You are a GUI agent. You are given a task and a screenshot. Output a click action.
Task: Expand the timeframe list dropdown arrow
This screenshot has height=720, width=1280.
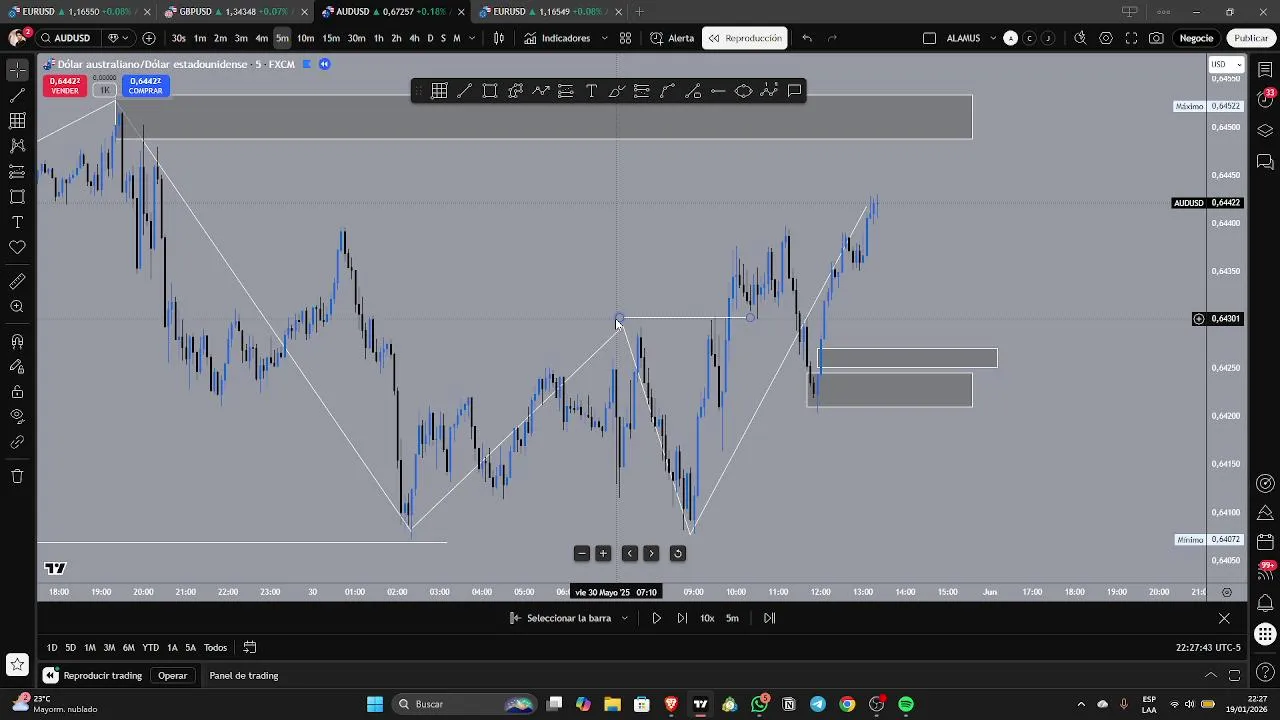tap(472, 38)
